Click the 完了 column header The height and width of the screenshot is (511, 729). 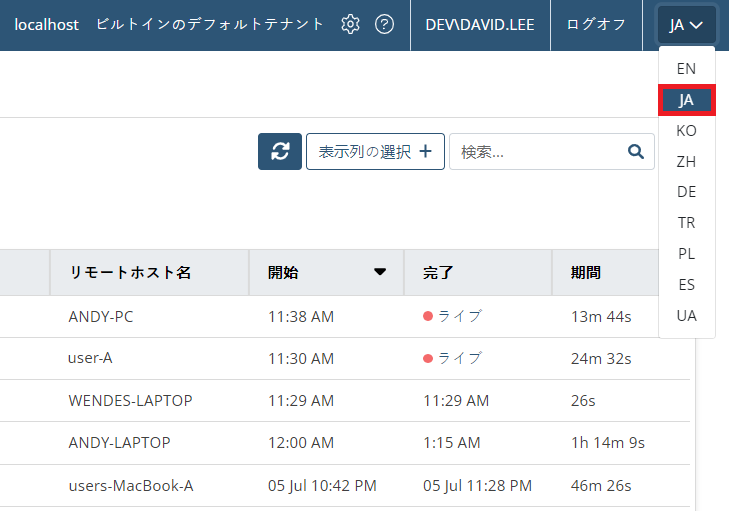click(438, 272)
